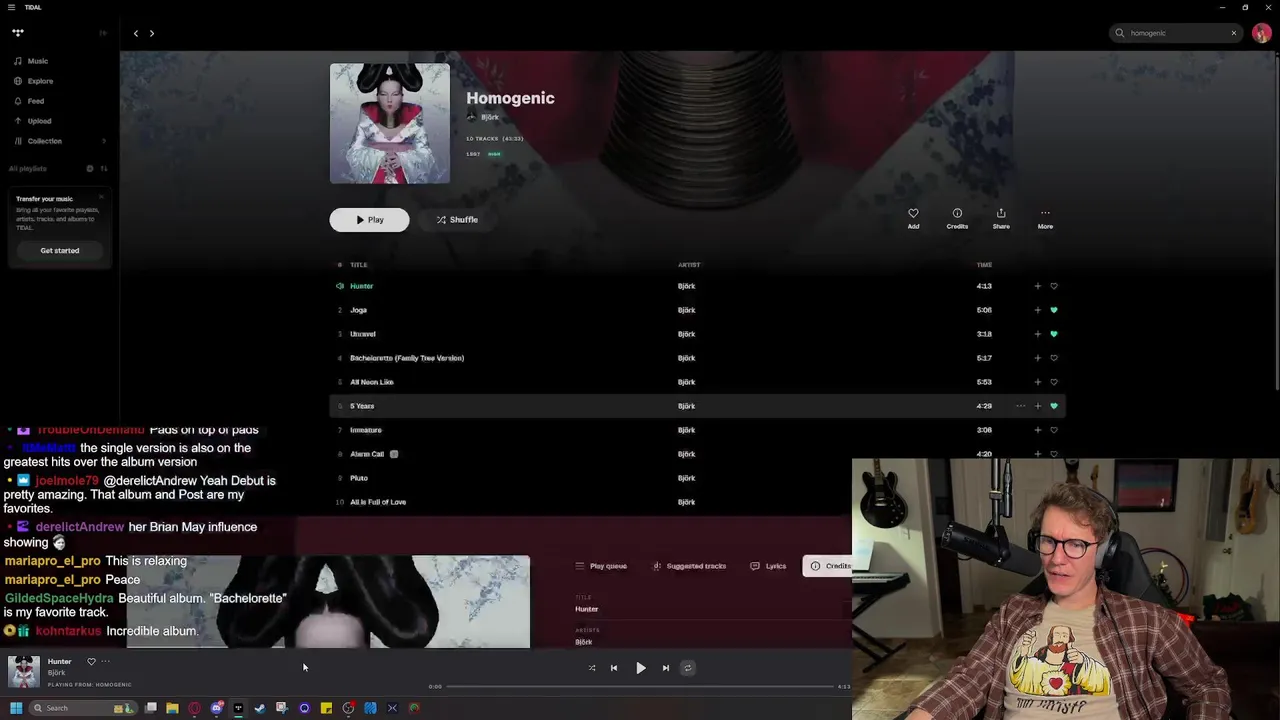Collapse the sidebar with the collapse icon
Image resolution: width=1280 pixels, height=720 pixels.
coord(102,33)
